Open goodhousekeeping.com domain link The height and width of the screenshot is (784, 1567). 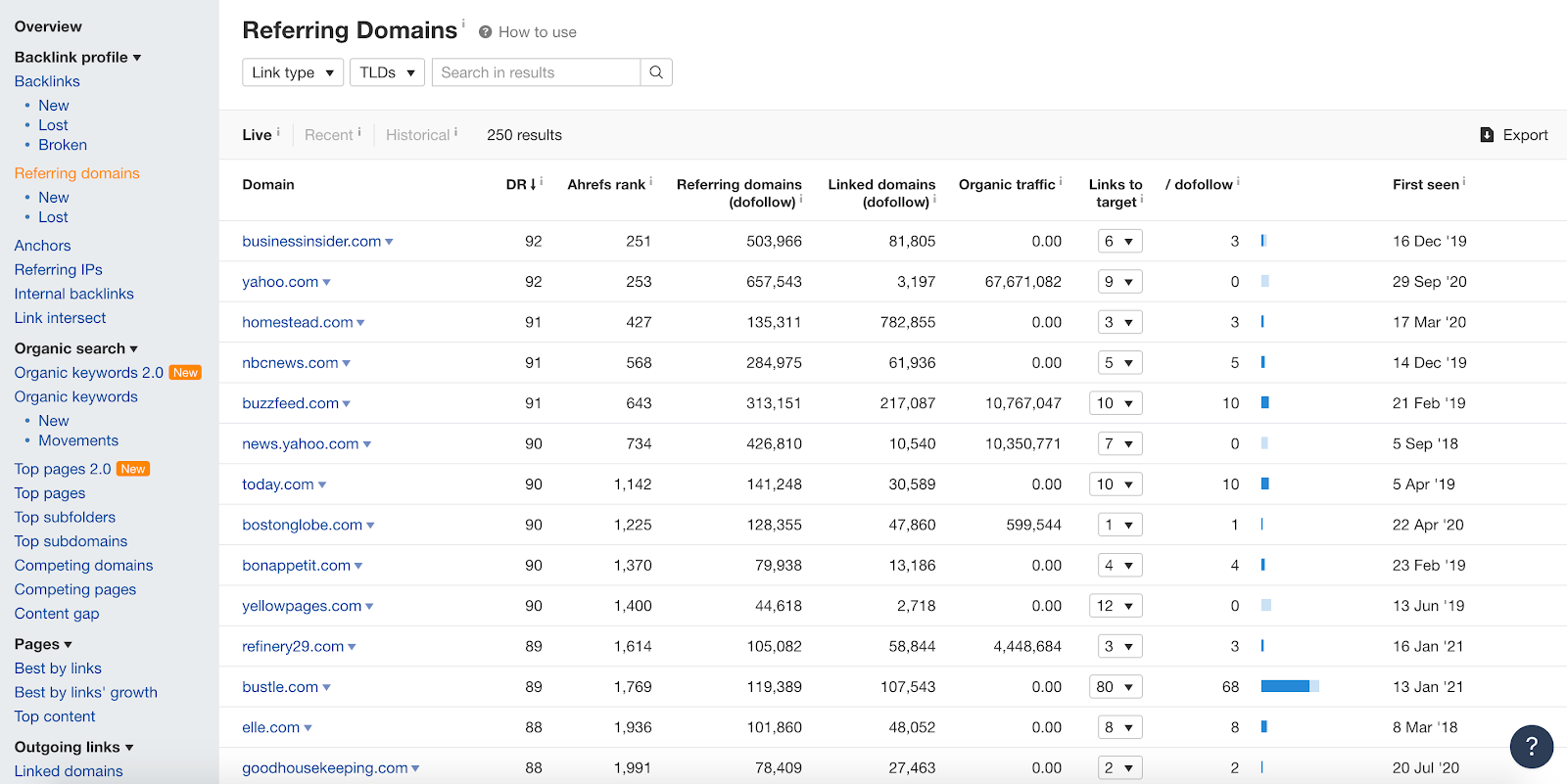(x=325, y=768)
